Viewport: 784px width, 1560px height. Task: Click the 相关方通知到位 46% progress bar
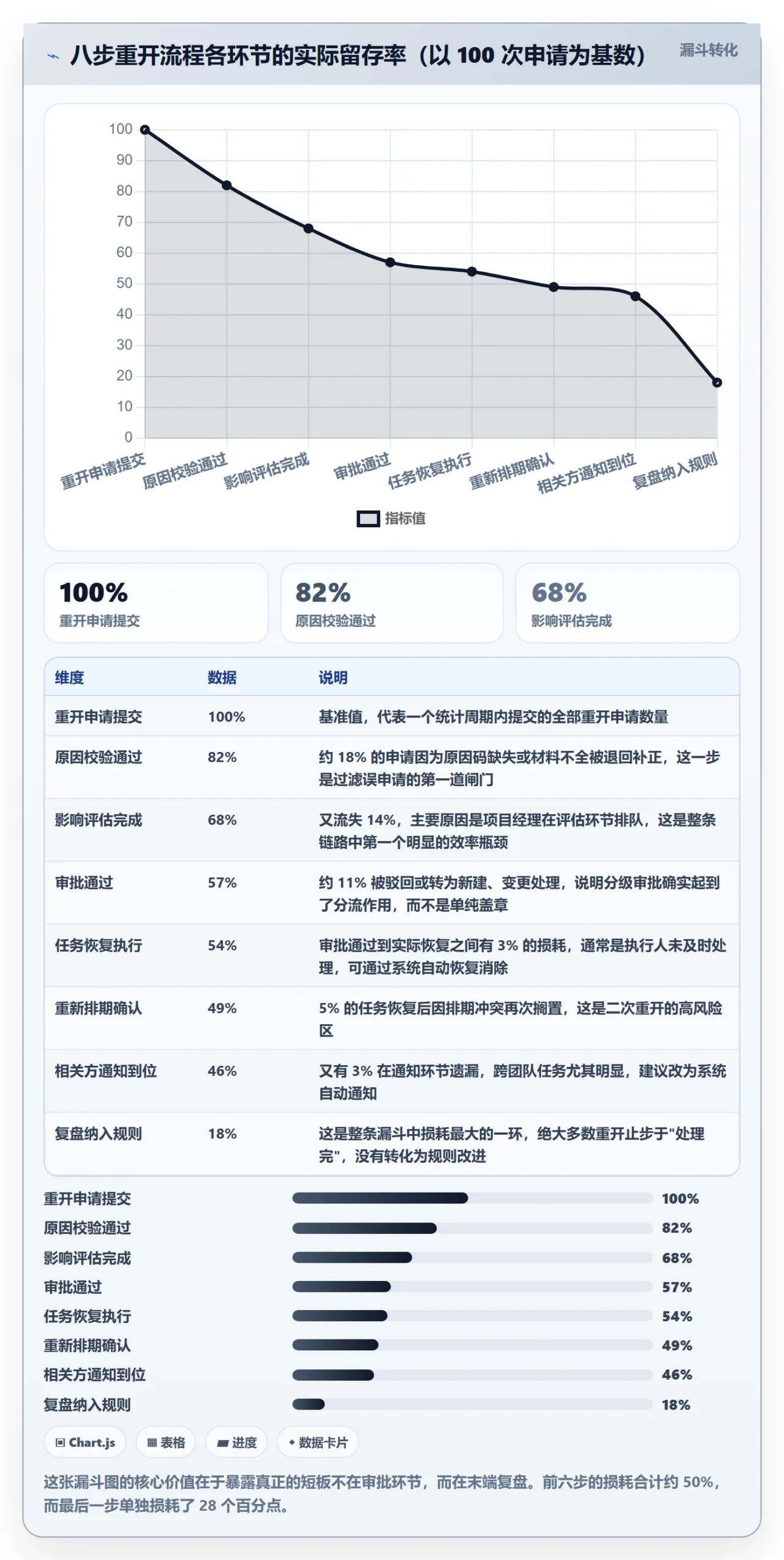click(472, 1375)
